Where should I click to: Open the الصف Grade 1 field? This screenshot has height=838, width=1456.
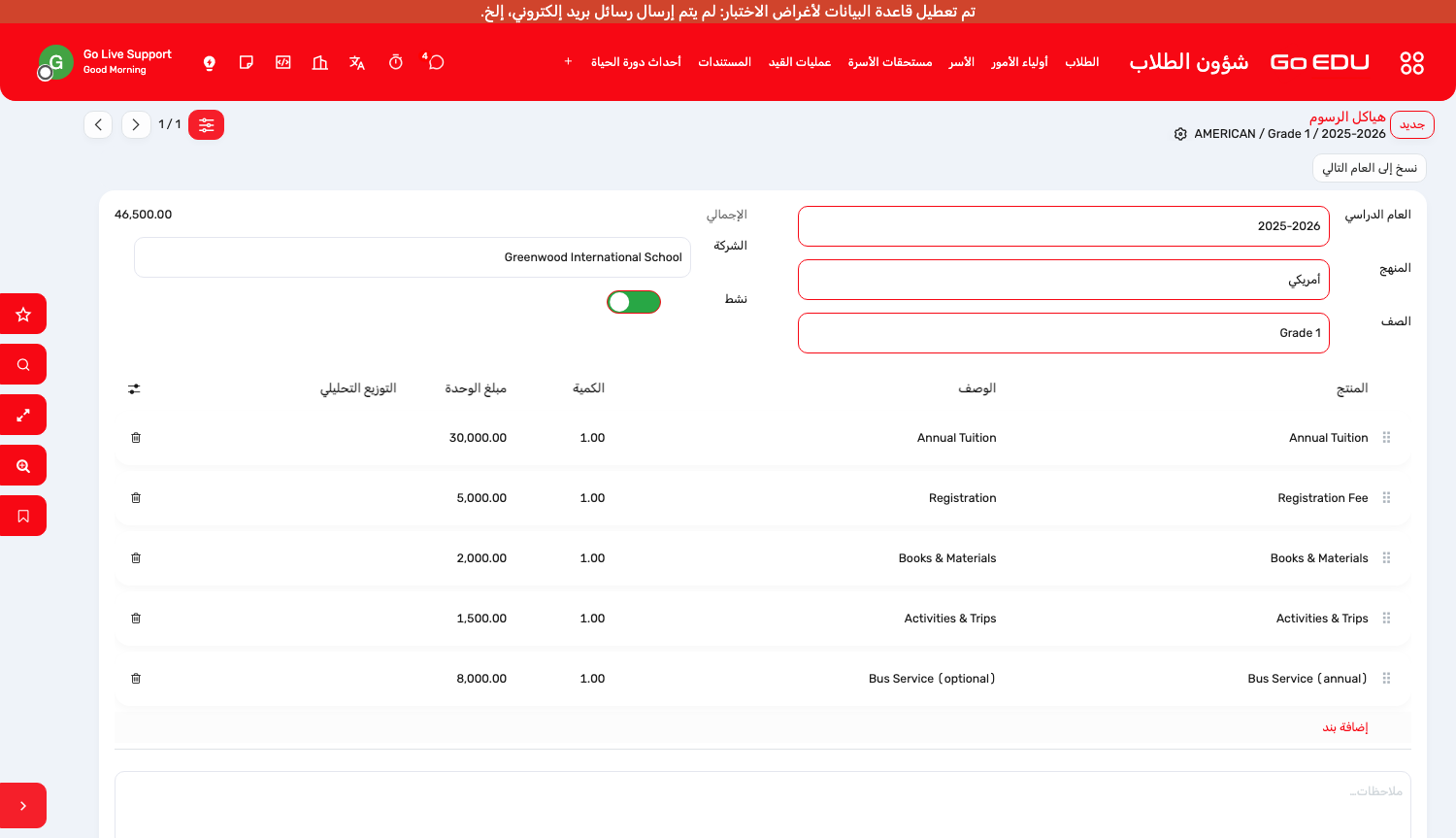pos(1064,333)
